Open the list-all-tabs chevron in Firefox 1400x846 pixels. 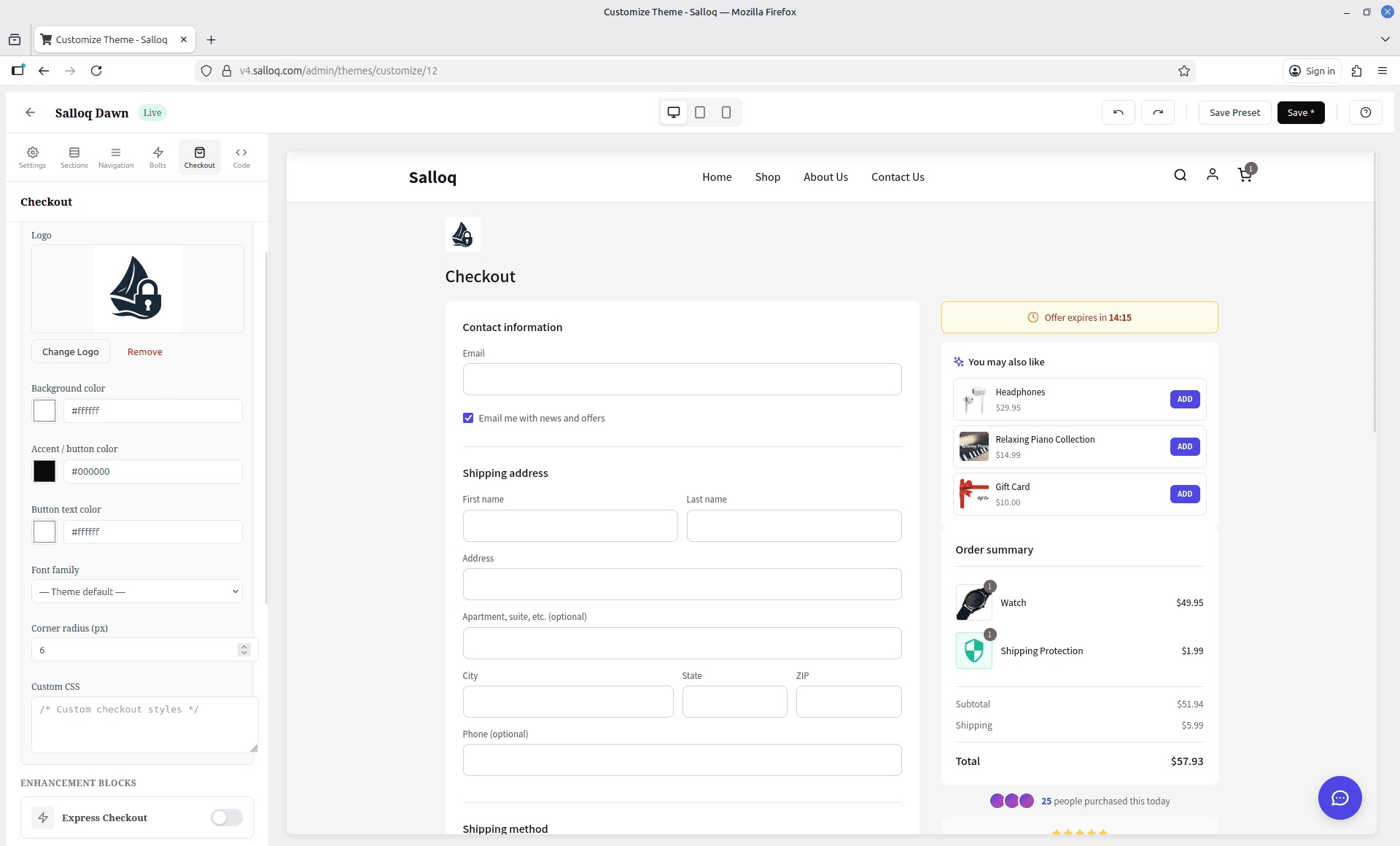[x=1384, y=39]
